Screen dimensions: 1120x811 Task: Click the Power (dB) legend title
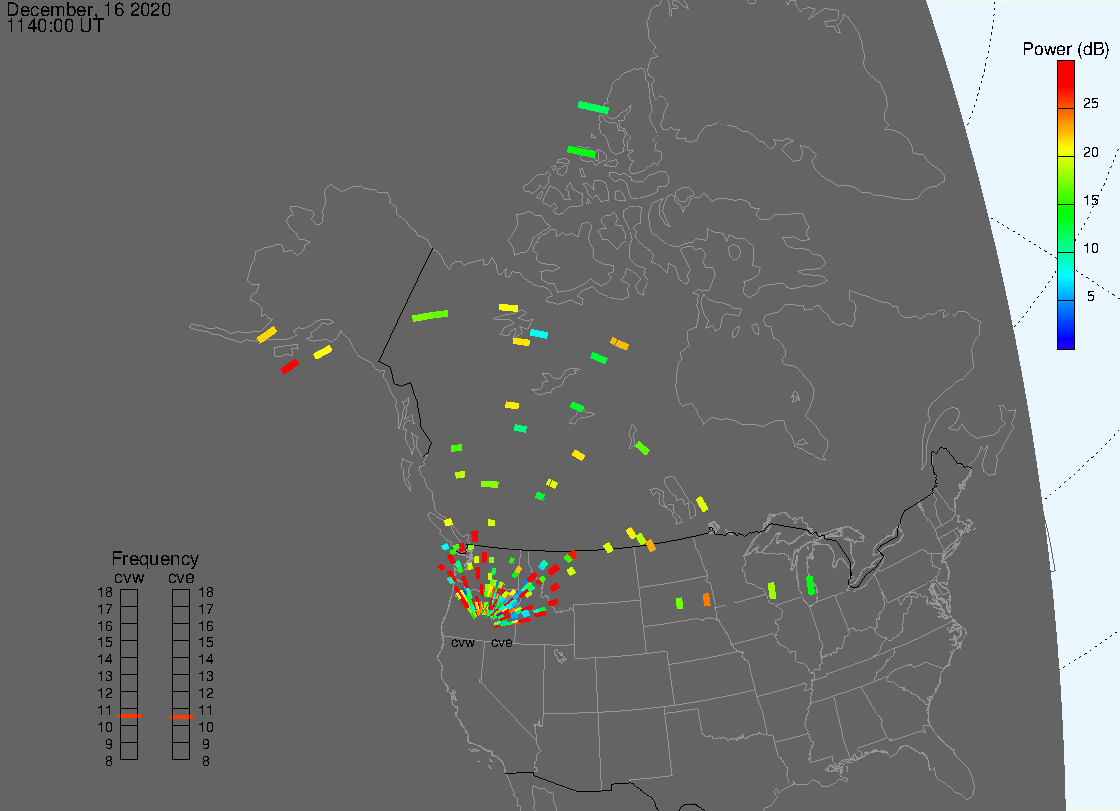tap(1065, 49)
